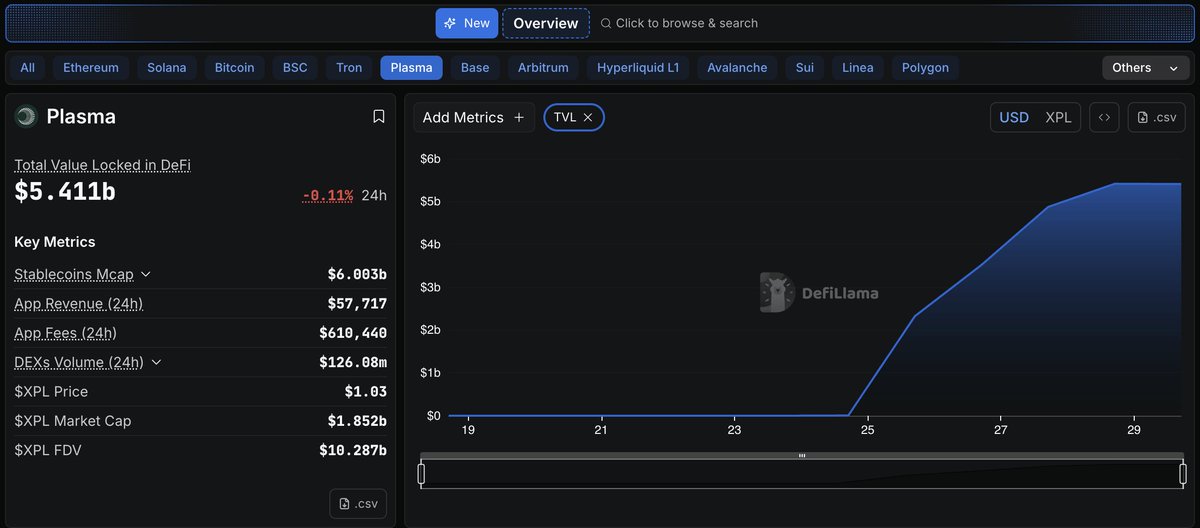Screen dimensions: 1200x528
Task: Select the Plasma chain filter
Action: (411, 68)
